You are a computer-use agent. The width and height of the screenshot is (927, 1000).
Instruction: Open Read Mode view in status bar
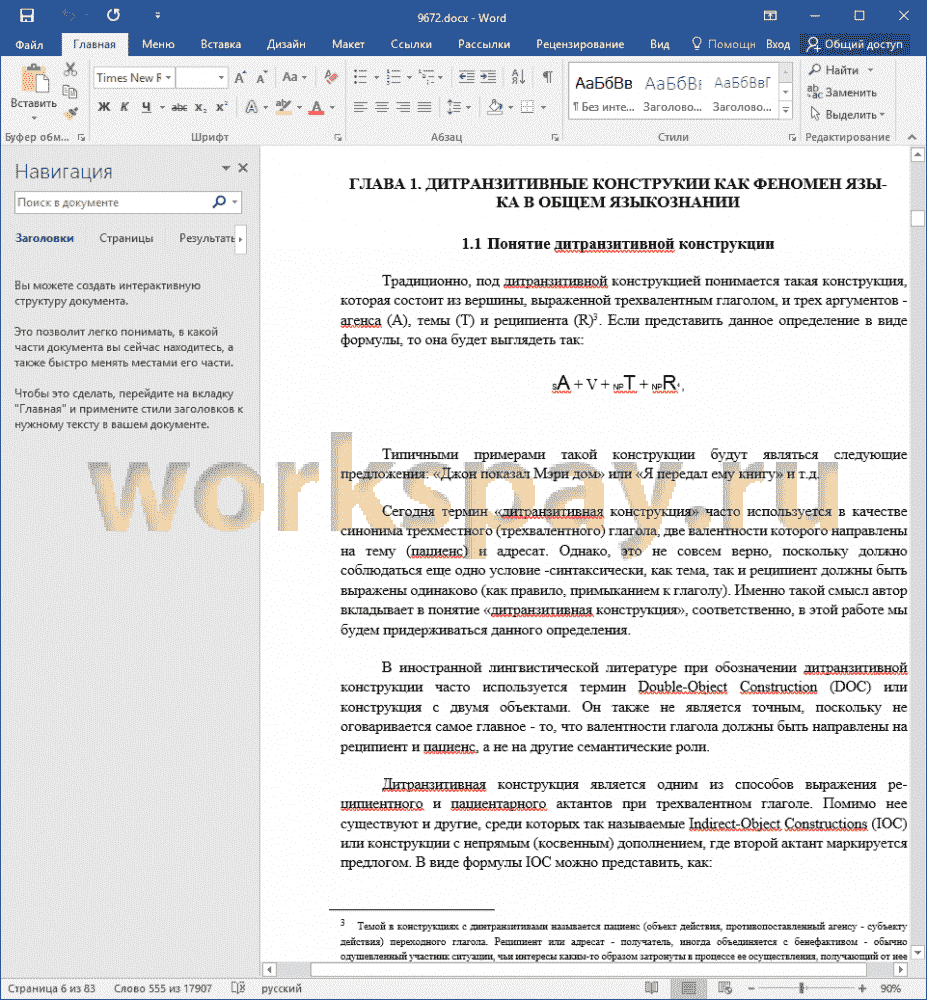pos(651,988)
